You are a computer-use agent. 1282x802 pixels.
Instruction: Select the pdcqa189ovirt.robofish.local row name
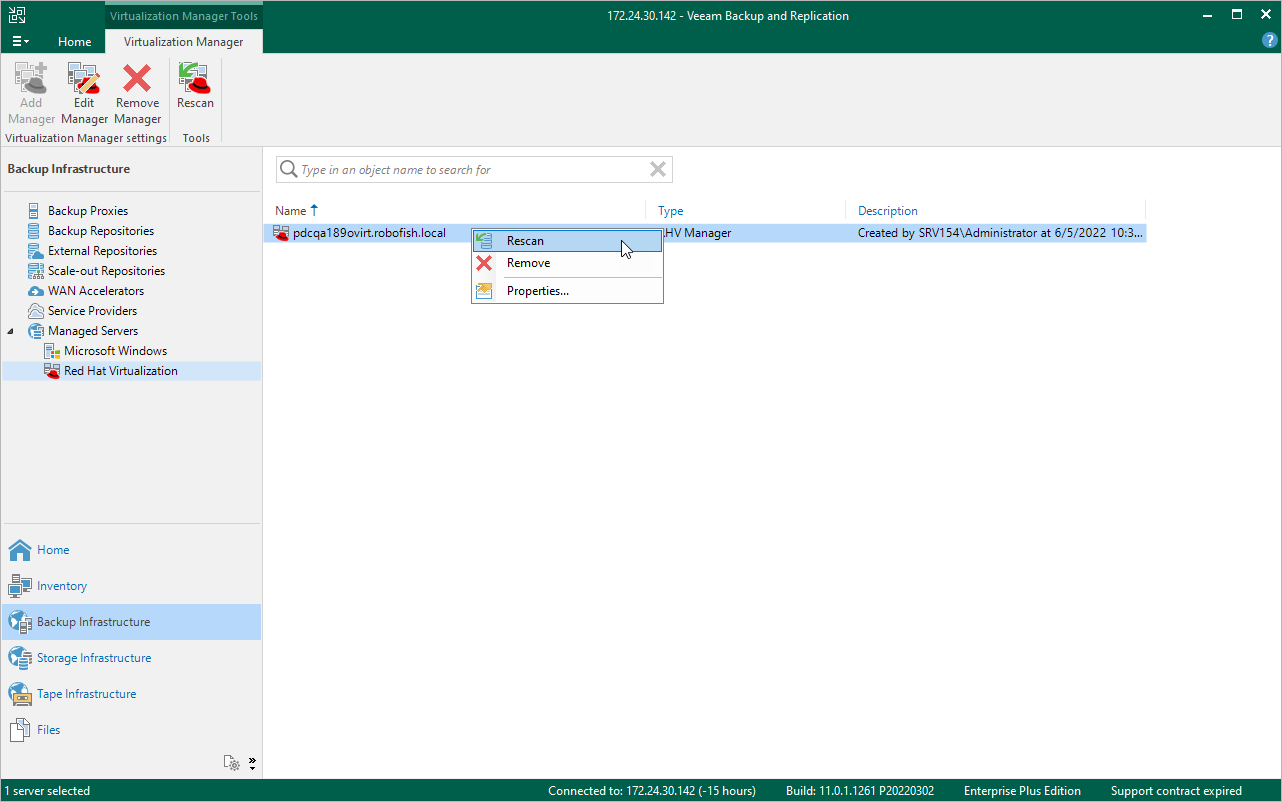[369, 233]
